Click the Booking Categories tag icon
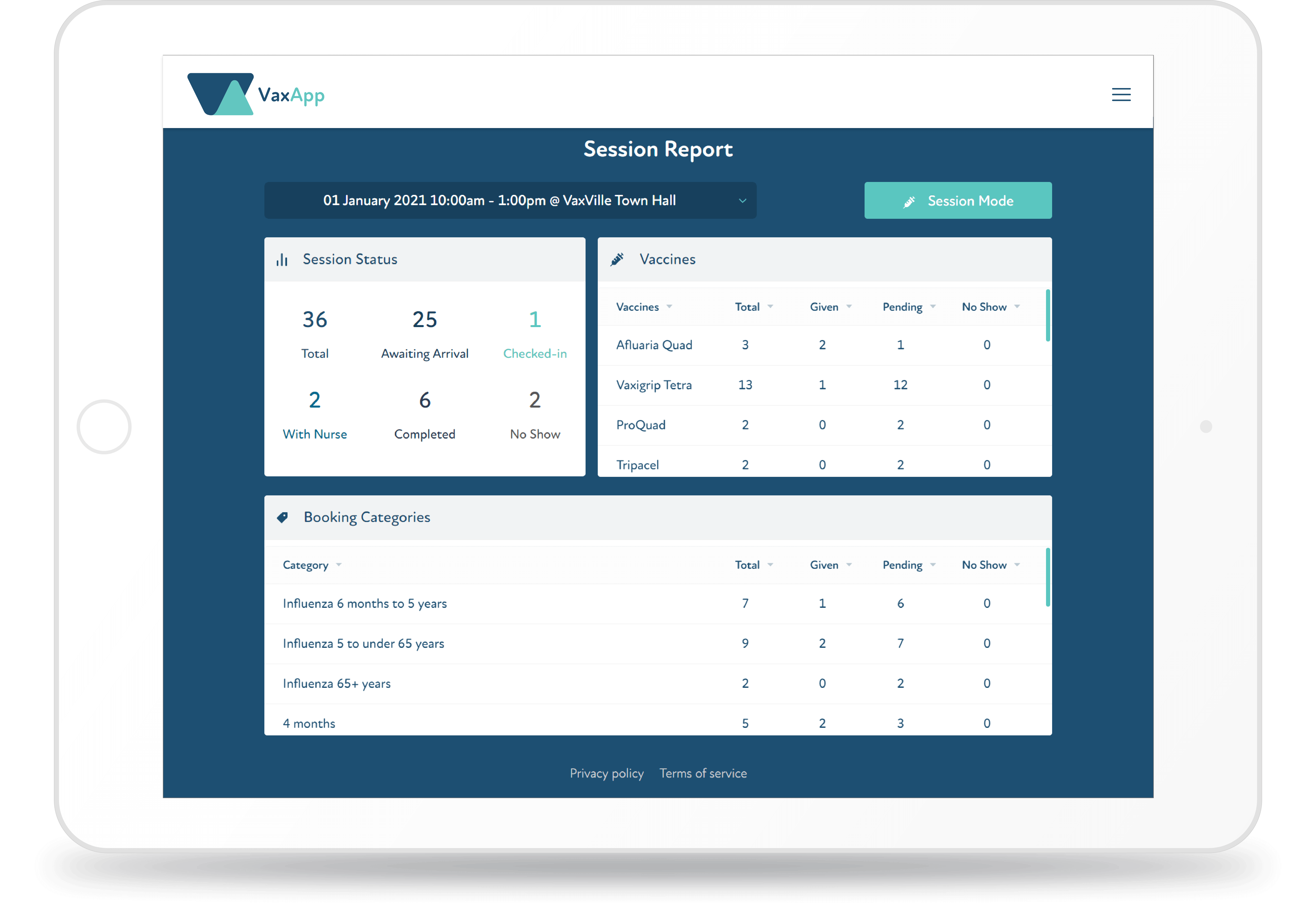This screenshot has height=921, width=1316. 283,518
